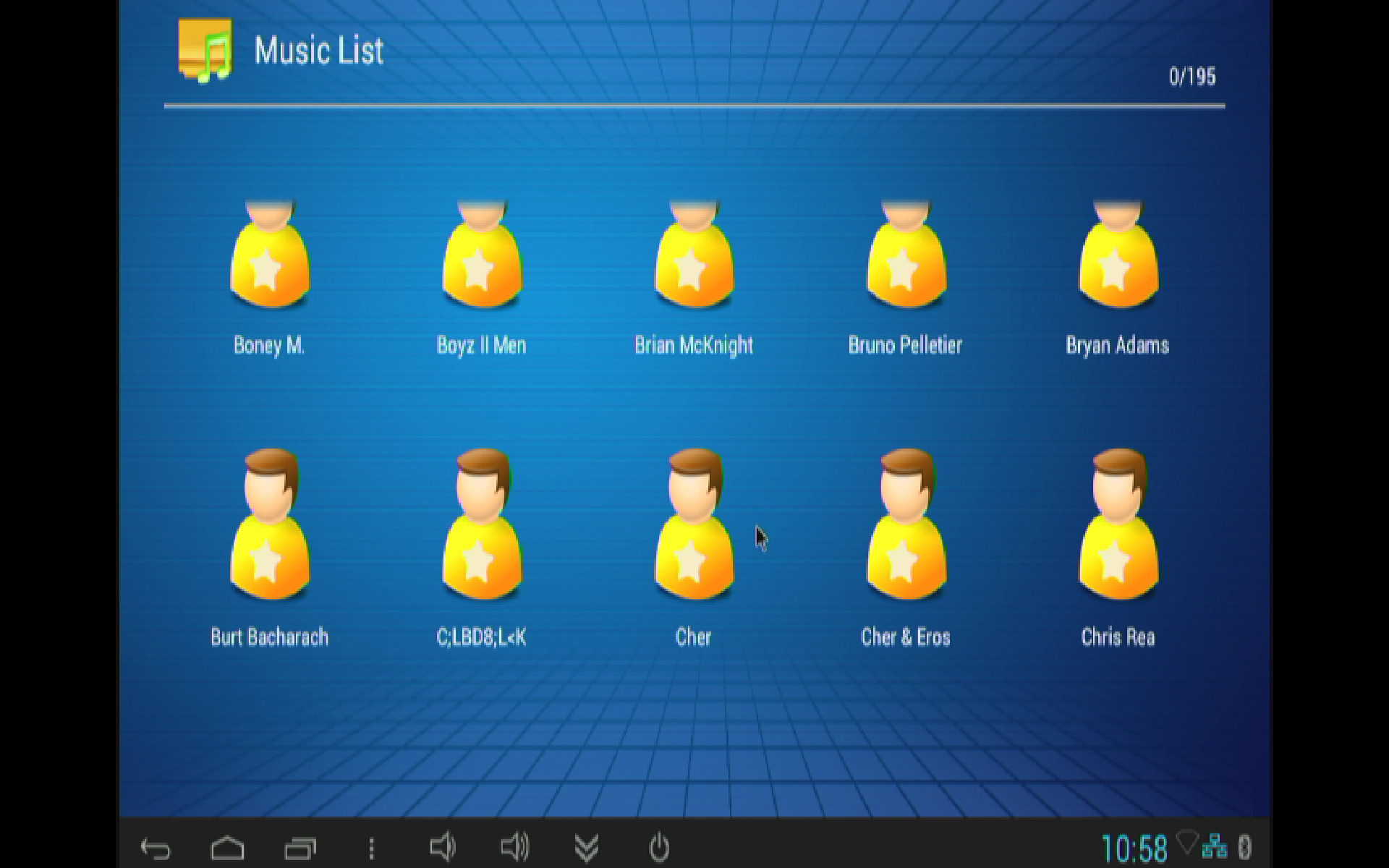Select the Cher artist icon
This screenshot has height=868, width=1389.
[x=694, y=526]
